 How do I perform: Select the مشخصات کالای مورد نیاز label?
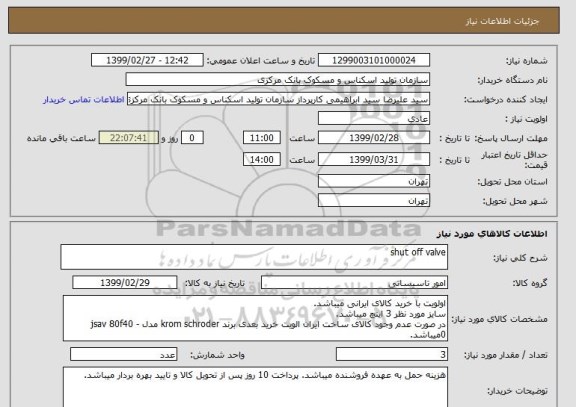tap(499, 319)
